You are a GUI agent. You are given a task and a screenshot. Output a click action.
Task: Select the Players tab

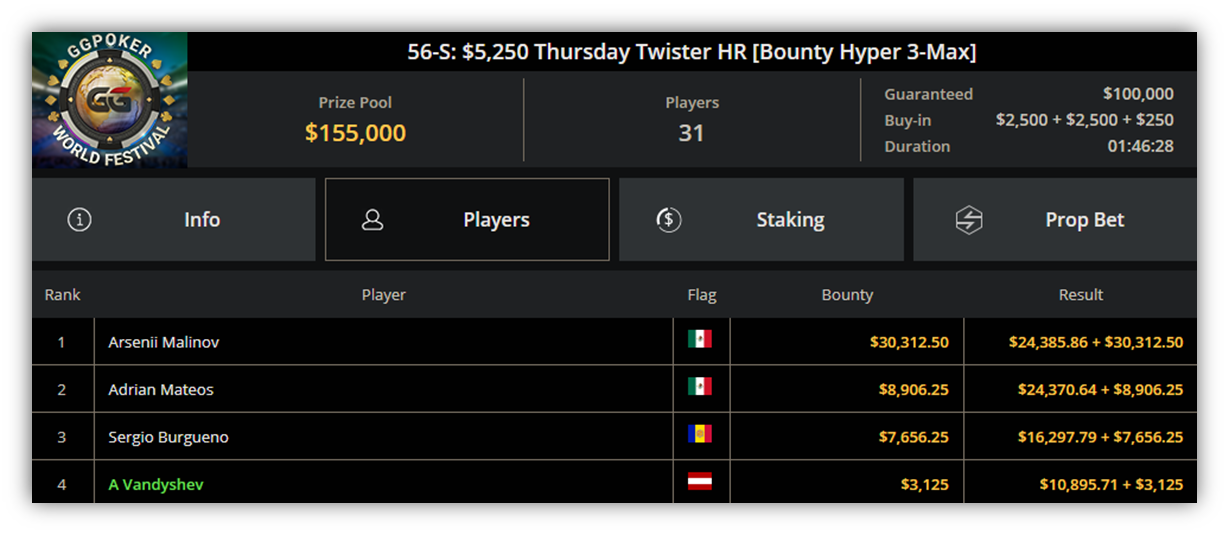(467, 220)
